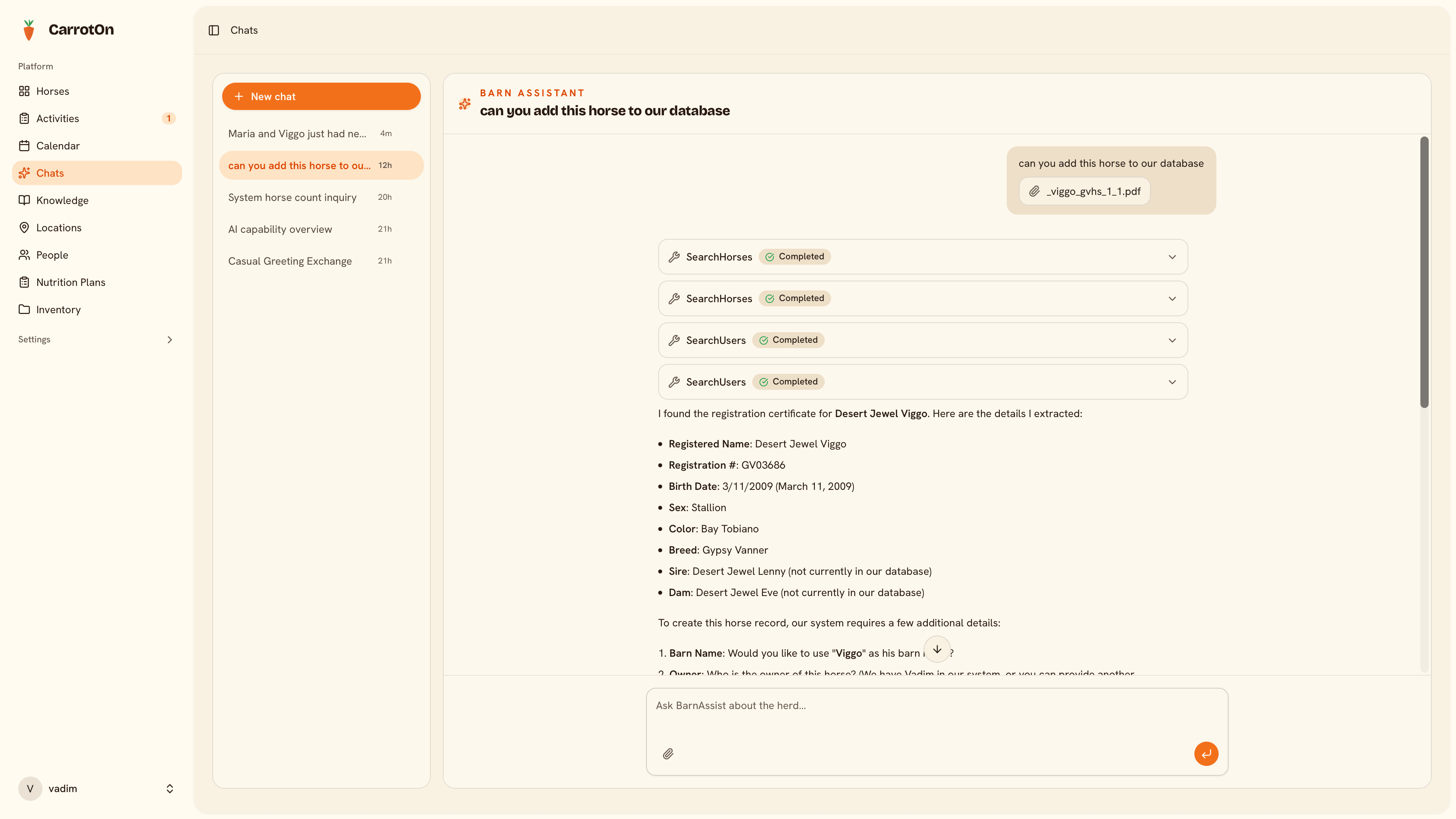The image size is (1456, 819).
Task: Open the _viggo_gvhs_1_1.pdf attachment
Action: pos(1084,191)
